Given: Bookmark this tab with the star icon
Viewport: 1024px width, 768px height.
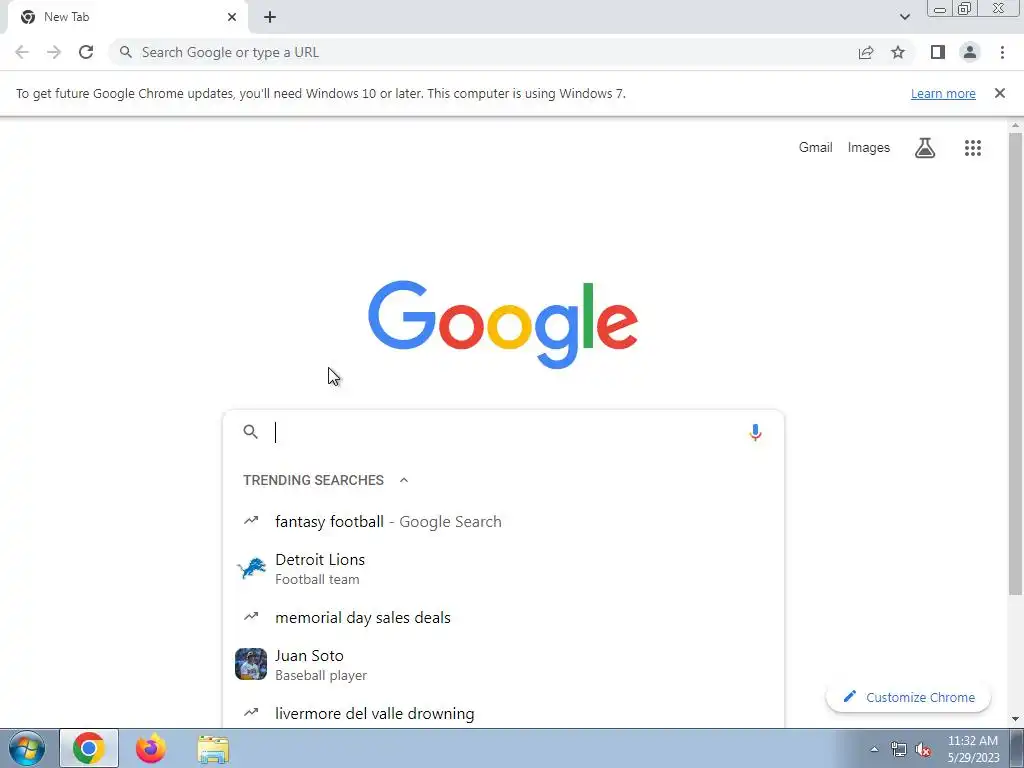Looking at the screenshot, I should pos(898,52).
